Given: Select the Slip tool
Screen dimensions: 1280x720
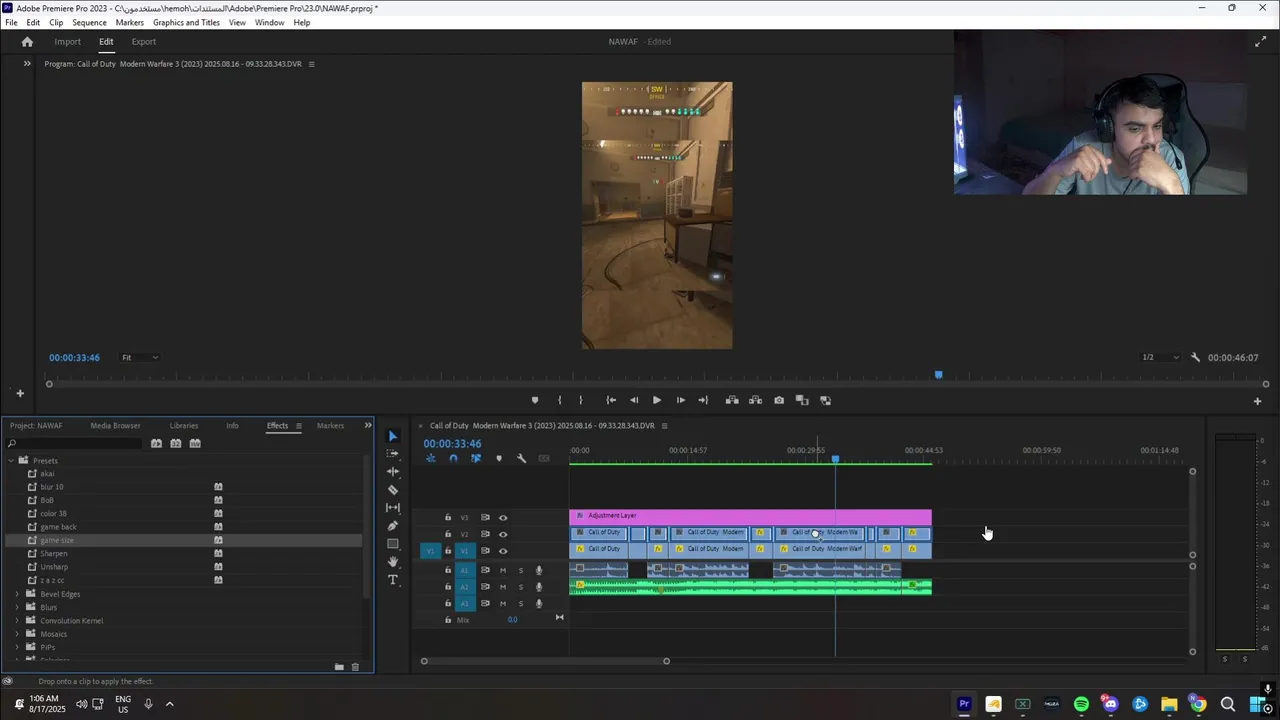Looking at the screenshot, I should 393,508.
